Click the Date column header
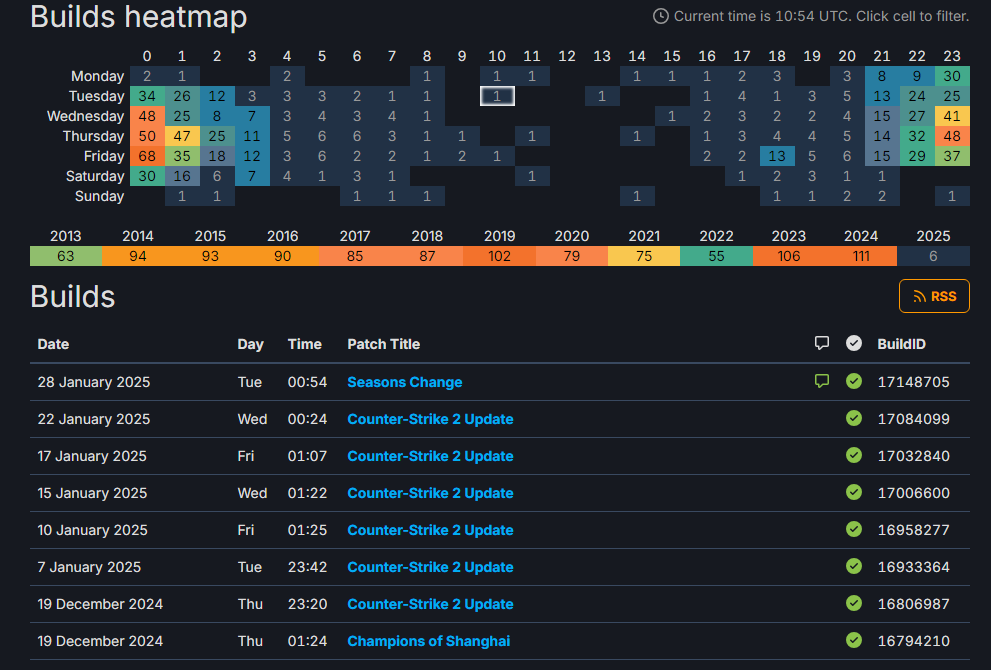Screen dimensions: 991x670 pos(53,344)
